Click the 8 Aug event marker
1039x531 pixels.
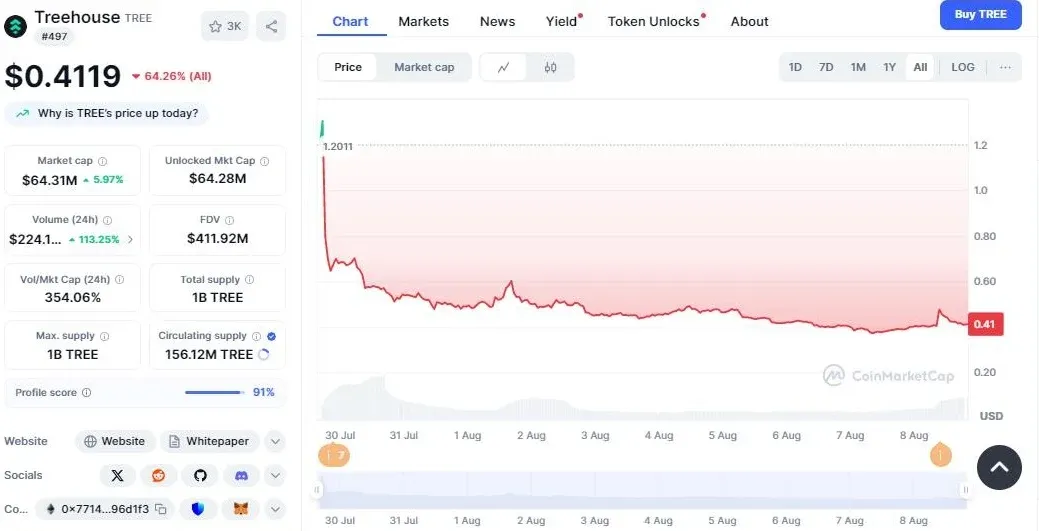click(x=940, y=455)
